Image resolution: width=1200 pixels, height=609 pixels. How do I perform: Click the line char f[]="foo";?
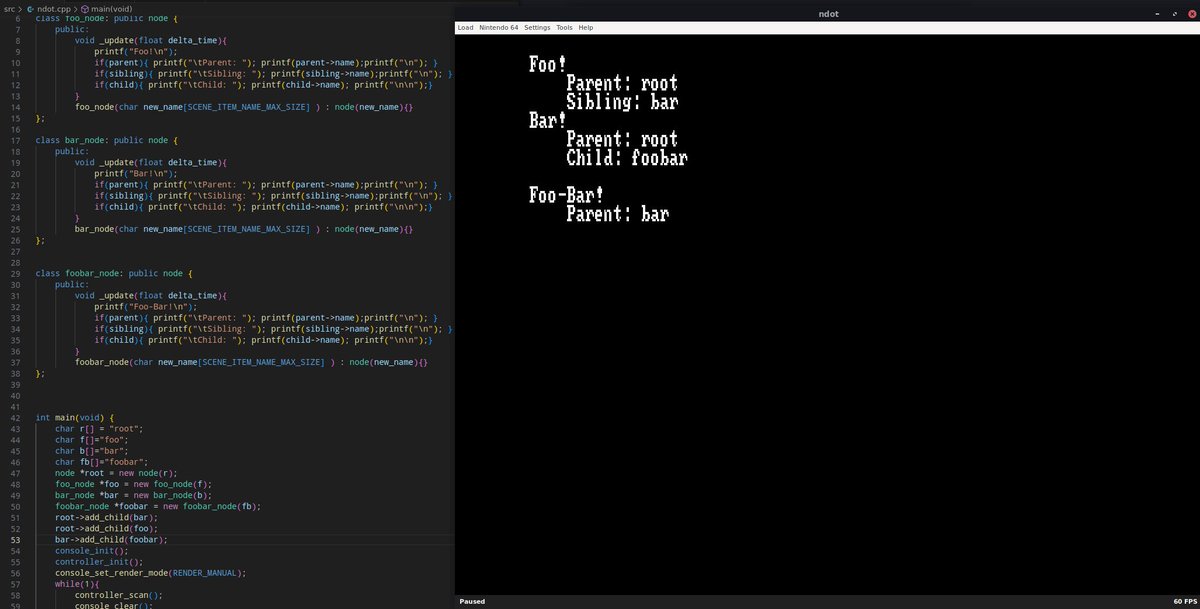(92, 440)
